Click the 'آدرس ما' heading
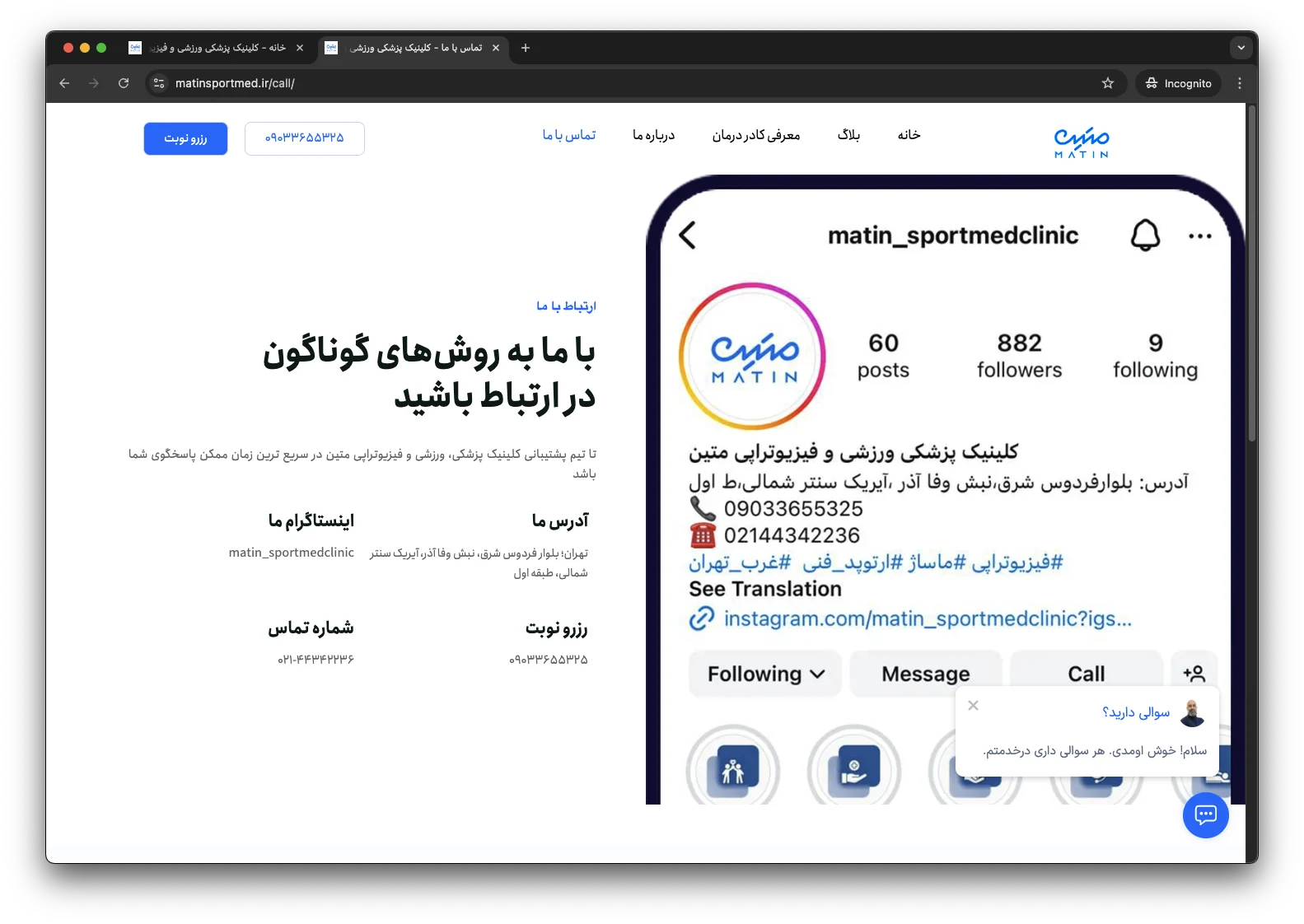 click(560, 520)
